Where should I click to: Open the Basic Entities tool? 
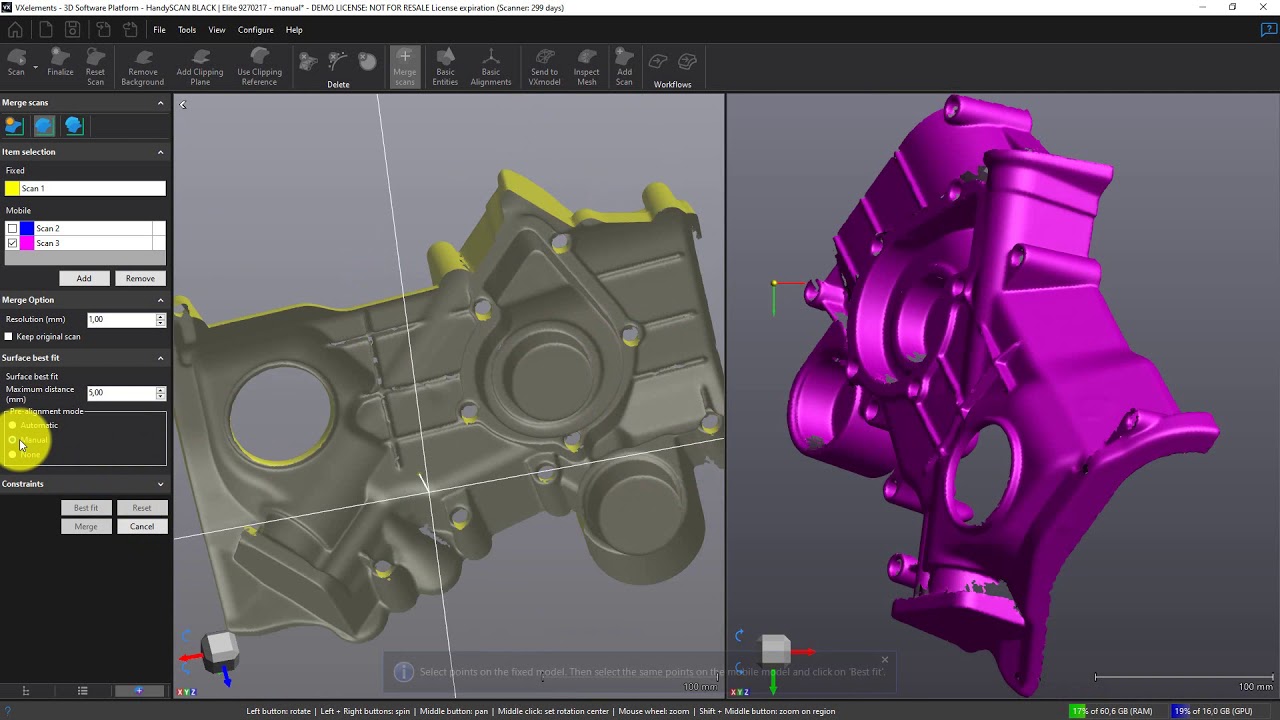(x=445, y=64)
